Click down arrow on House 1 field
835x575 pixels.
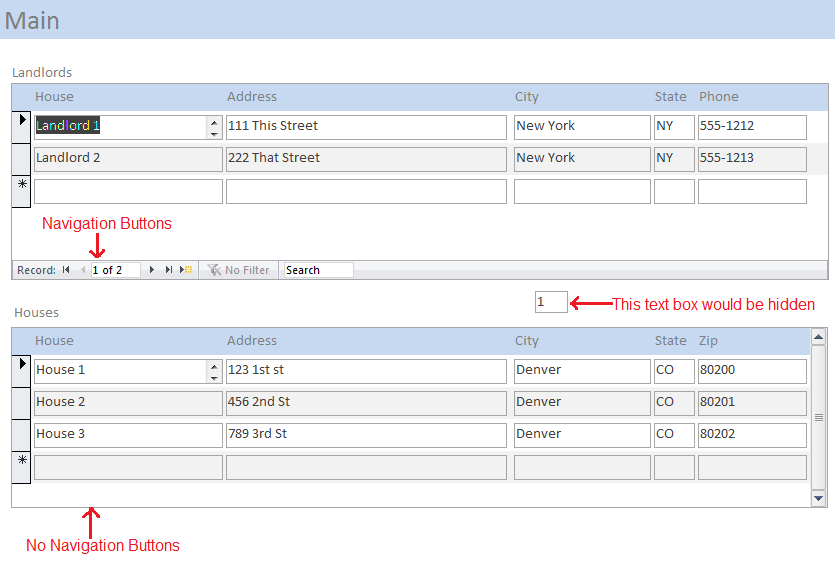(x=214, y=377)
